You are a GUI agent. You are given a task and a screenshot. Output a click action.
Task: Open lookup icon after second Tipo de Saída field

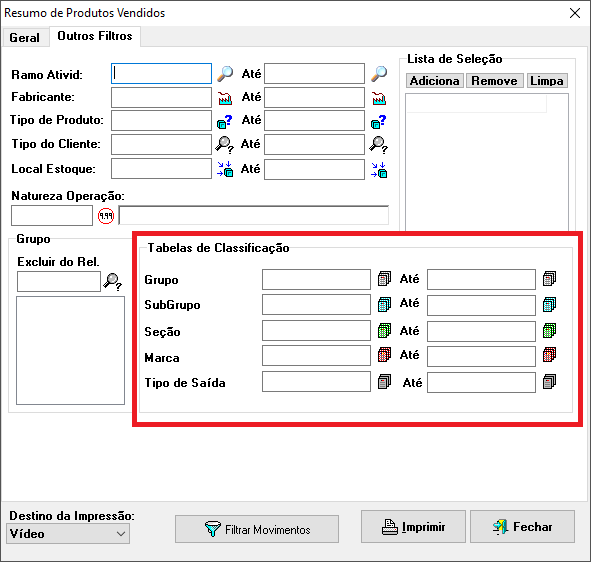549,382
